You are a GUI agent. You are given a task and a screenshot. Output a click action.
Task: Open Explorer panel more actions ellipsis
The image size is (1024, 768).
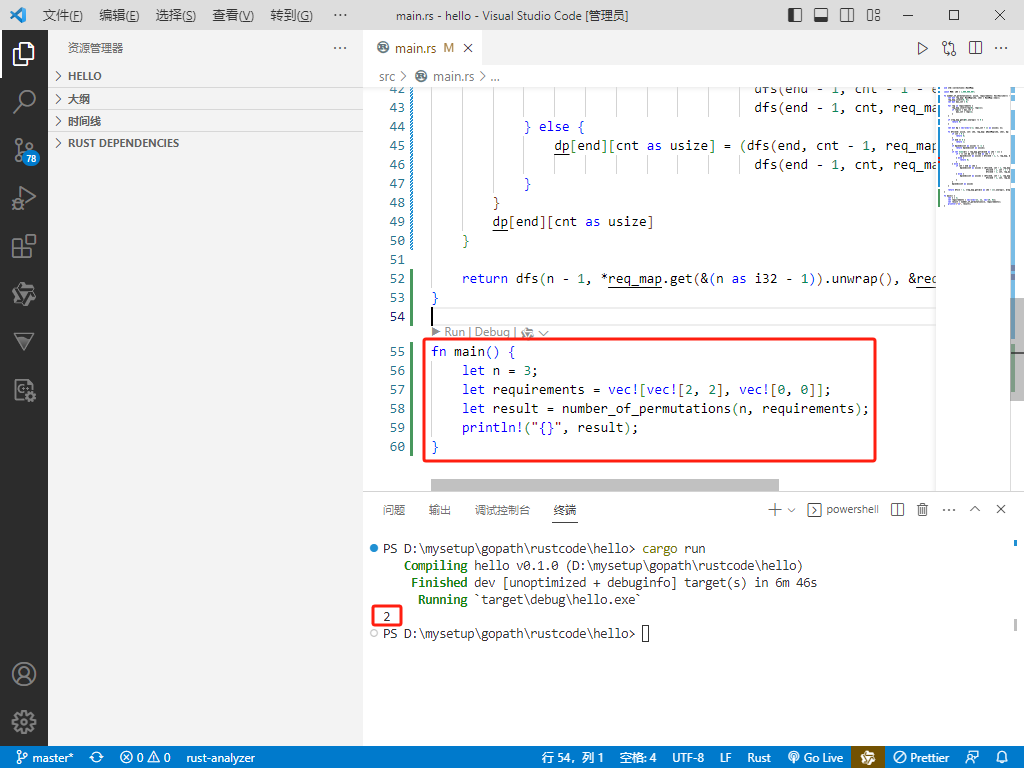click(340, 48)
